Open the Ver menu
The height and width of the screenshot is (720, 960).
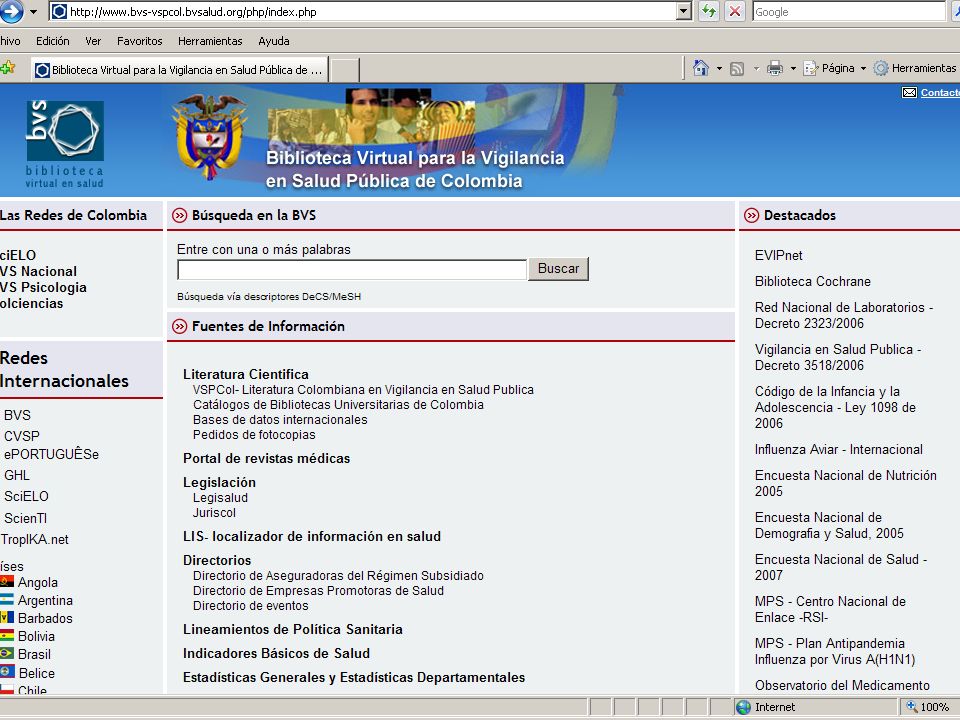[x=93, y=41]
